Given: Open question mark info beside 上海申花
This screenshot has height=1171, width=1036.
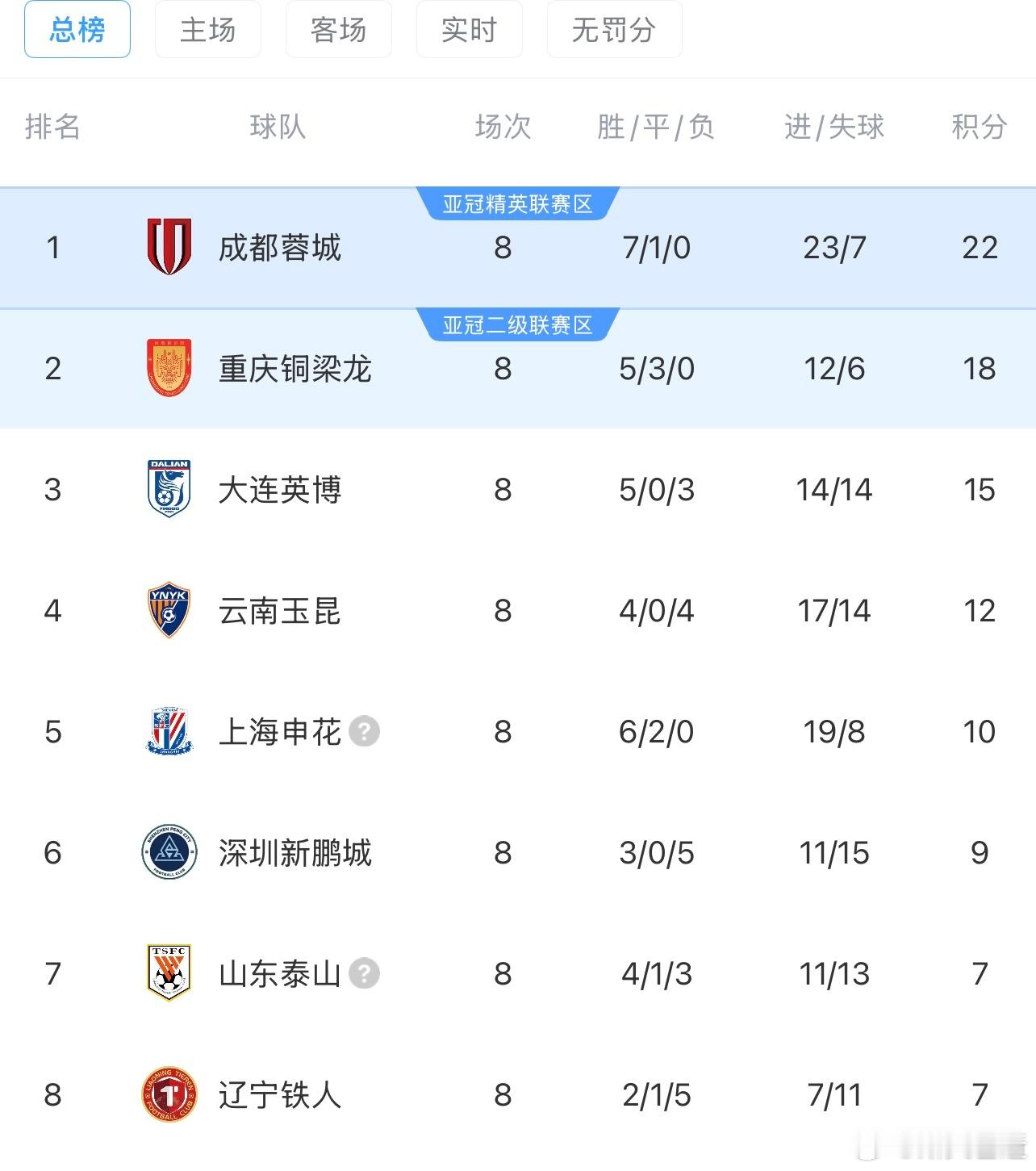Looking at the screenshot, I should point(364,731).
